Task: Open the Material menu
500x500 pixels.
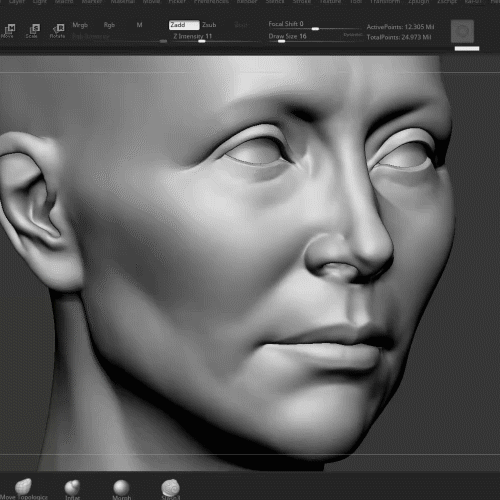Action: click(x=123, y=2)
